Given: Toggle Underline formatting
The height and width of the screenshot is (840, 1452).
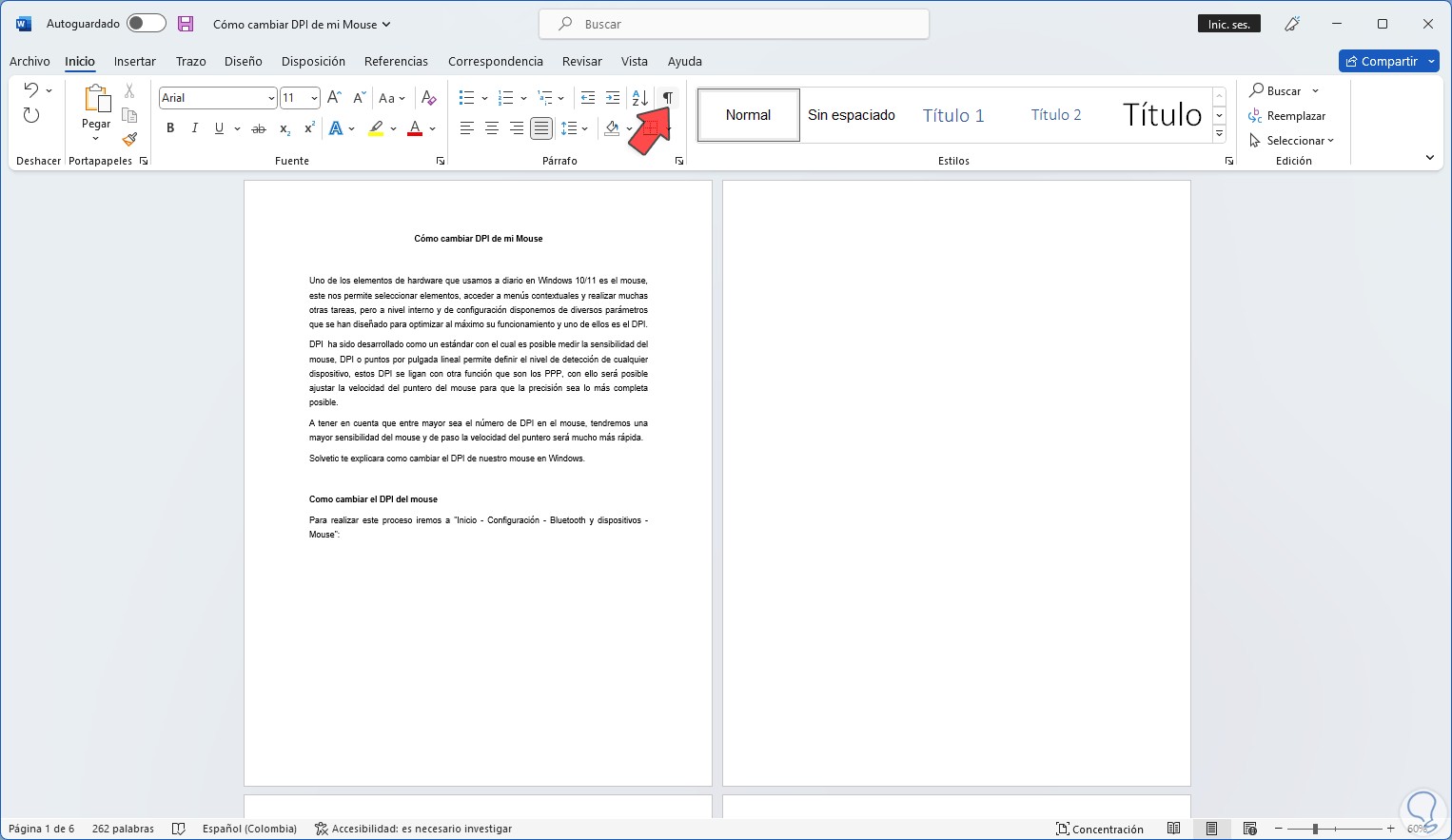Looking at the screenshot, I should pos(220,128).
